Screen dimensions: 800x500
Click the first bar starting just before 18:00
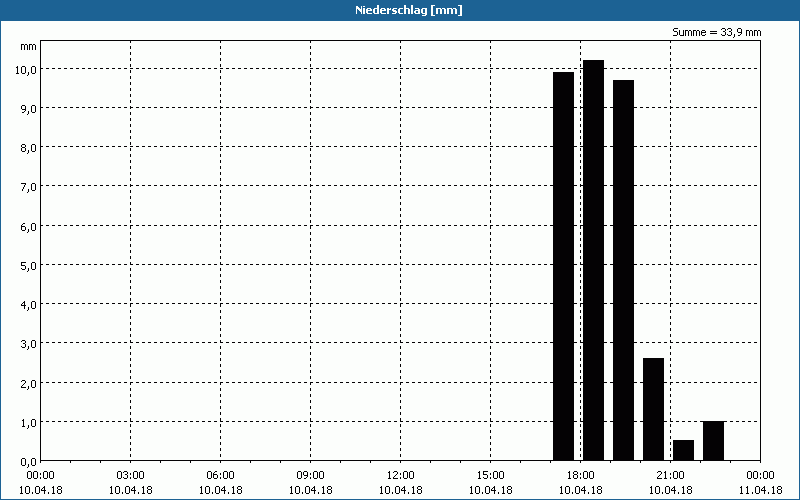(x=563, y=266)
